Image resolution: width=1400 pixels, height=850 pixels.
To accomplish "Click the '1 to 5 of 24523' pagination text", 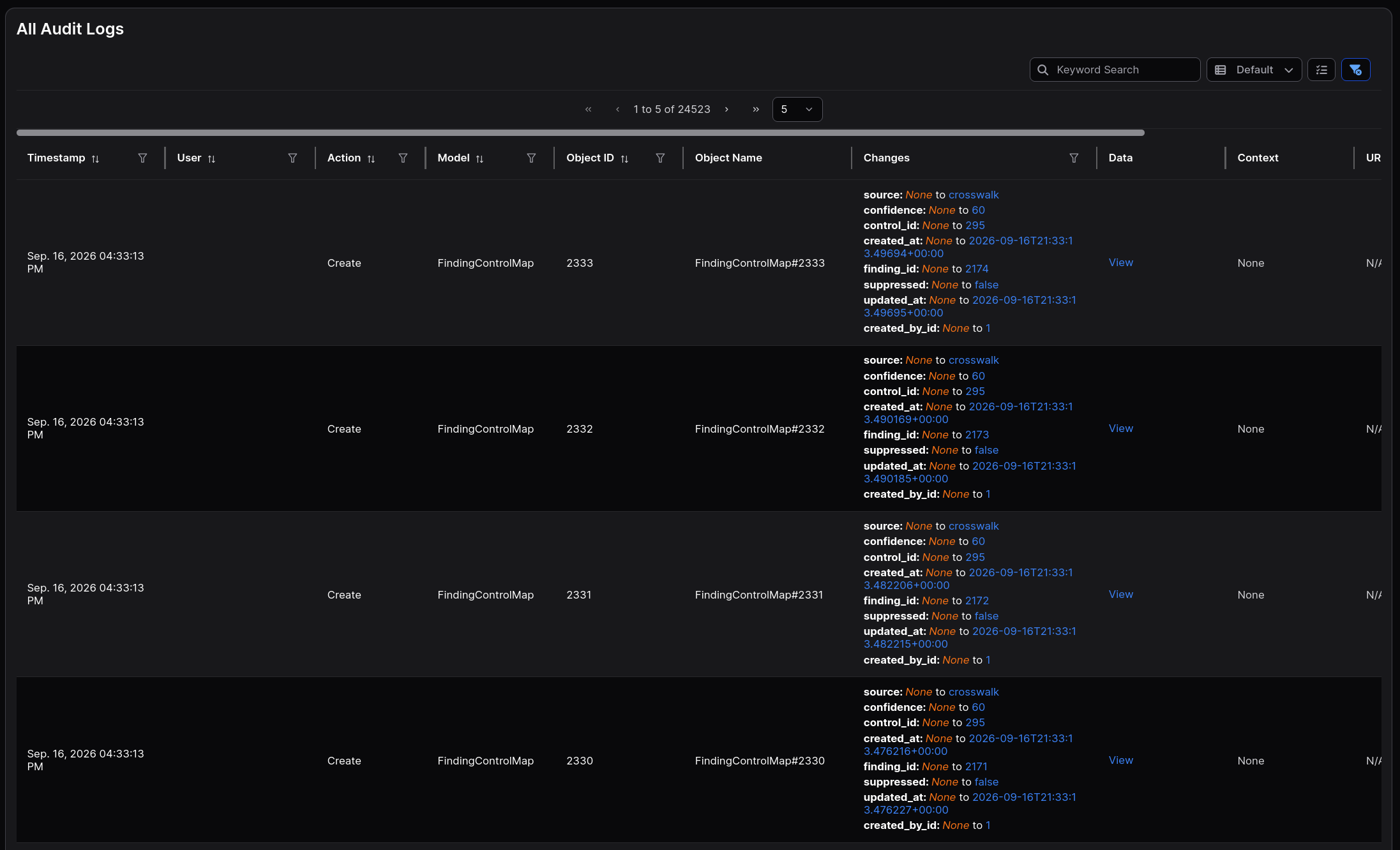I will (x=672, y=109).
